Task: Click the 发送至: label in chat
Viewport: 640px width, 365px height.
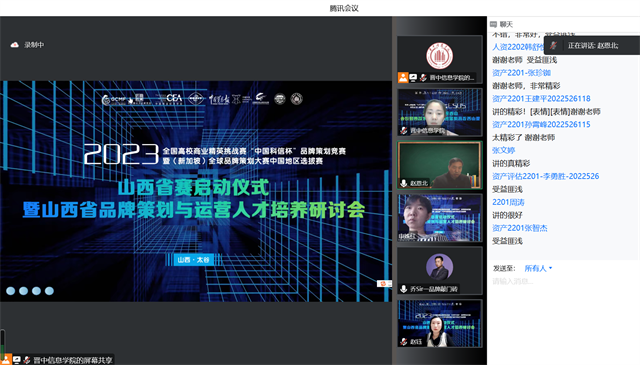Action: coord(504,268)
